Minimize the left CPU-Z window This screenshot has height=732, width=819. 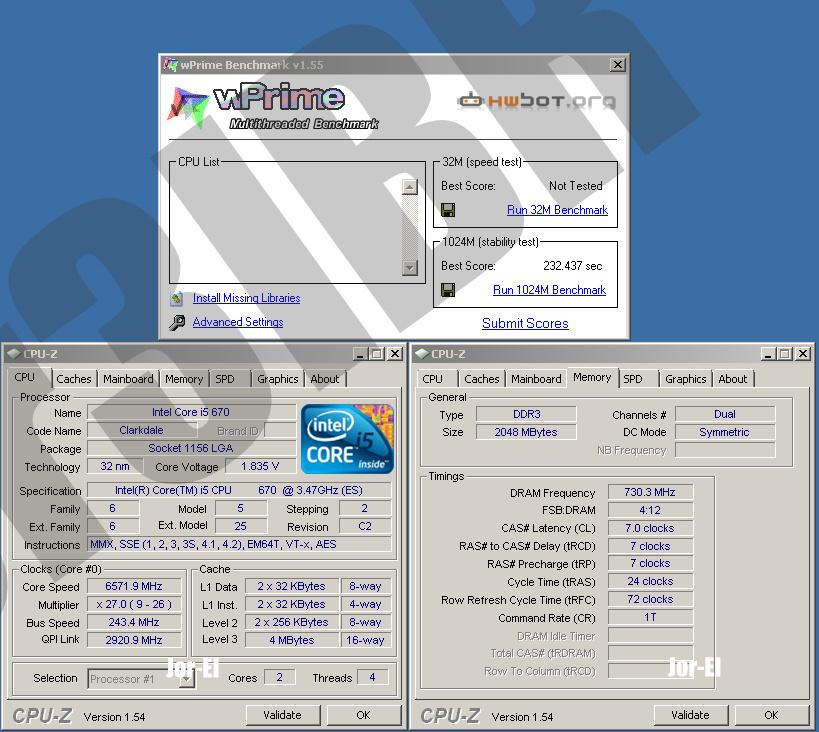point(360,354)
